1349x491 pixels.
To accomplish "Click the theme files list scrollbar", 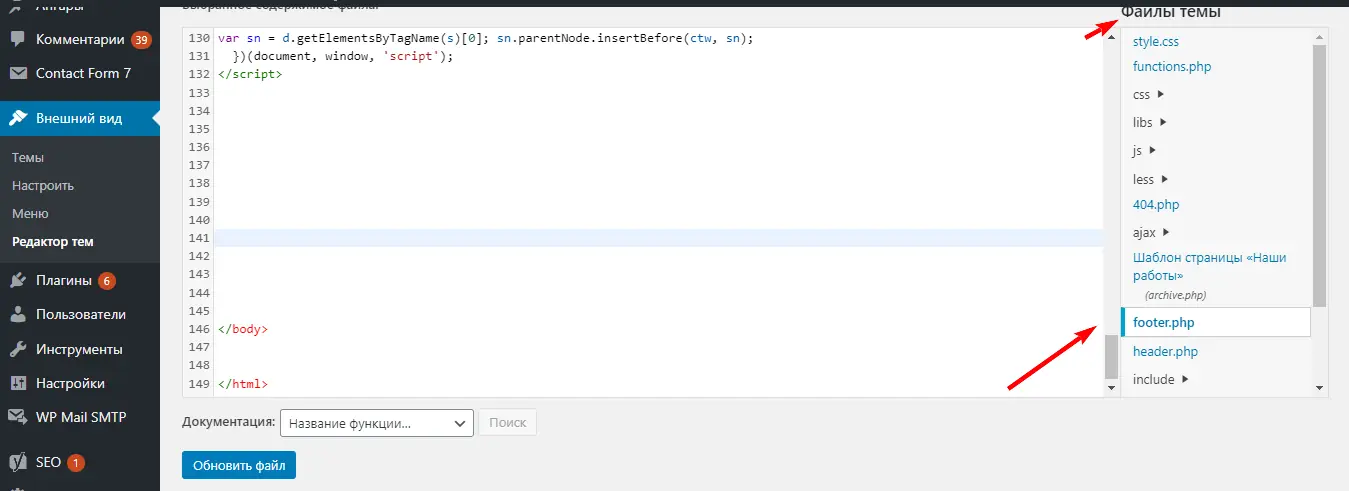I will click(1319, 175).
